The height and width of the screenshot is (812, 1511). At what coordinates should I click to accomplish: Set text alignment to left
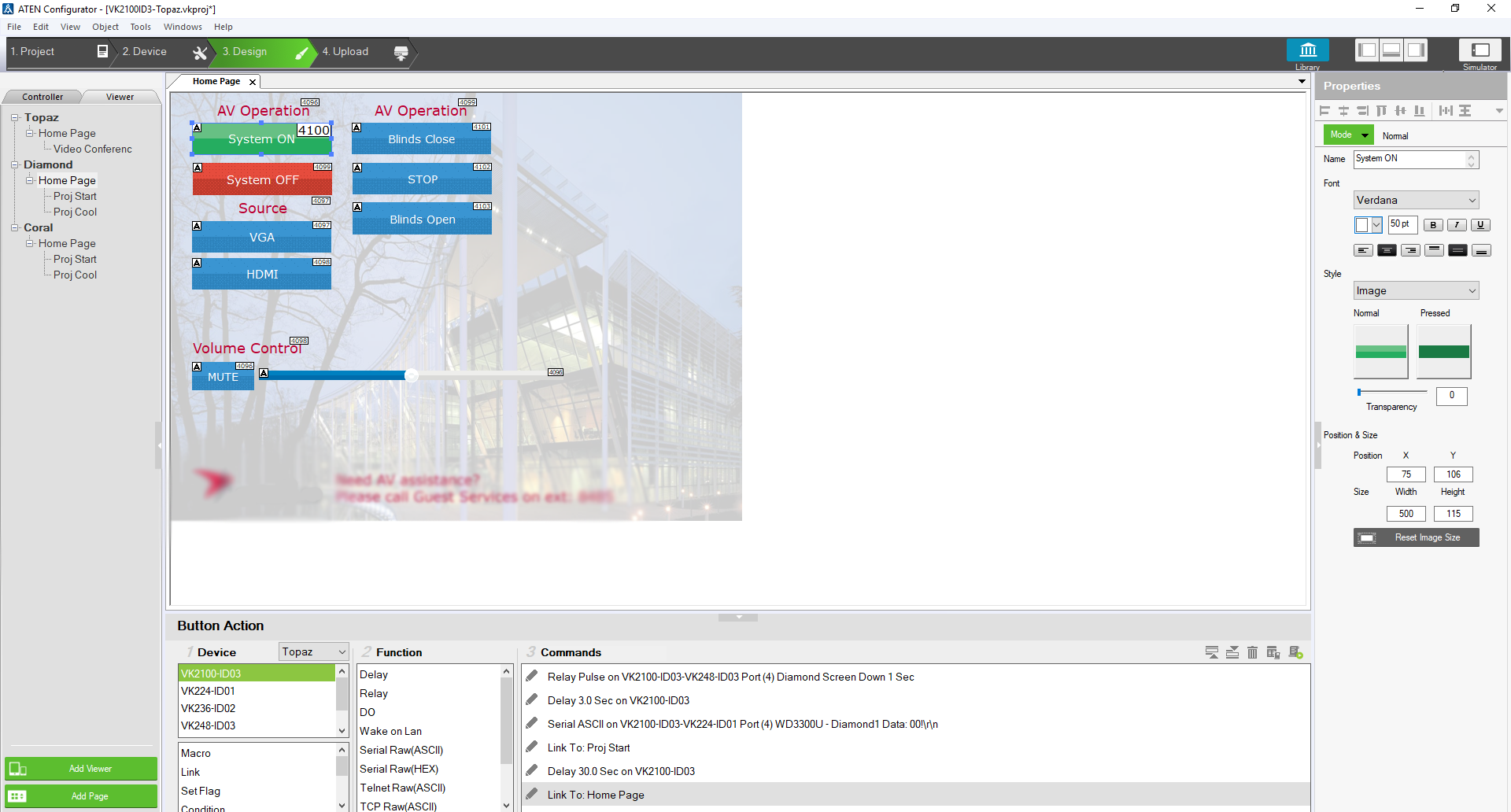pyautogui.click(x=1363, y=250)
